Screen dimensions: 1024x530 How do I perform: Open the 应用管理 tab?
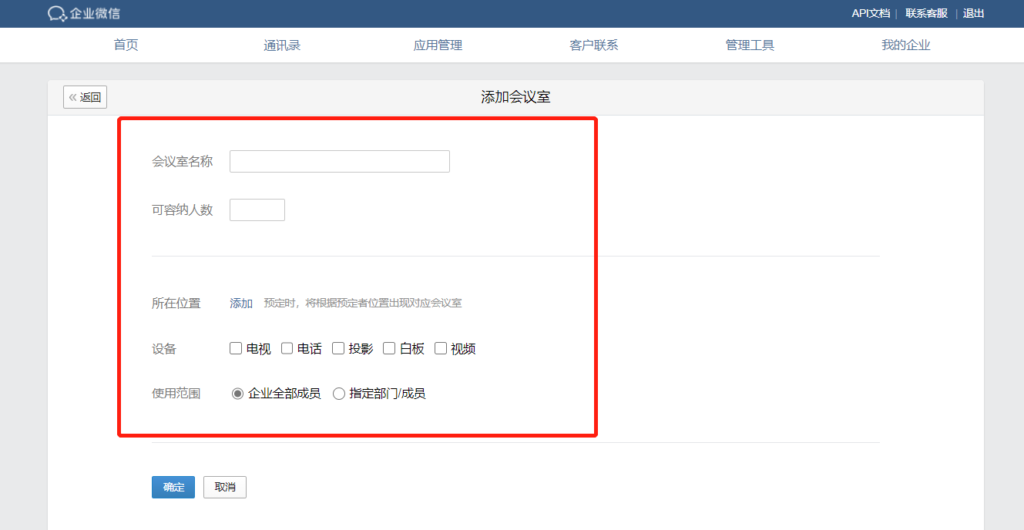click(438, 45)
